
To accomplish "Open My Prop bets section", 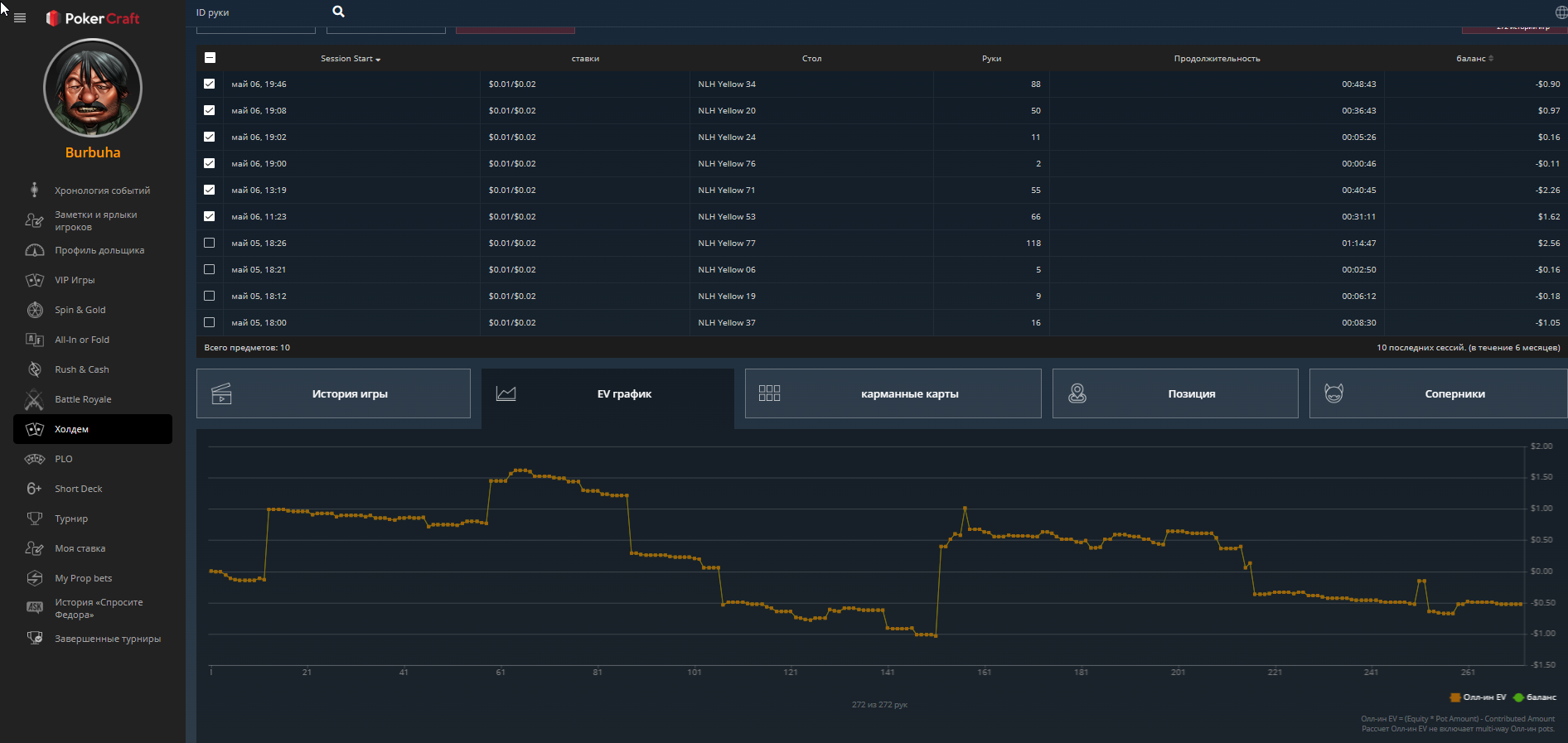I will [x=93, y=578].
